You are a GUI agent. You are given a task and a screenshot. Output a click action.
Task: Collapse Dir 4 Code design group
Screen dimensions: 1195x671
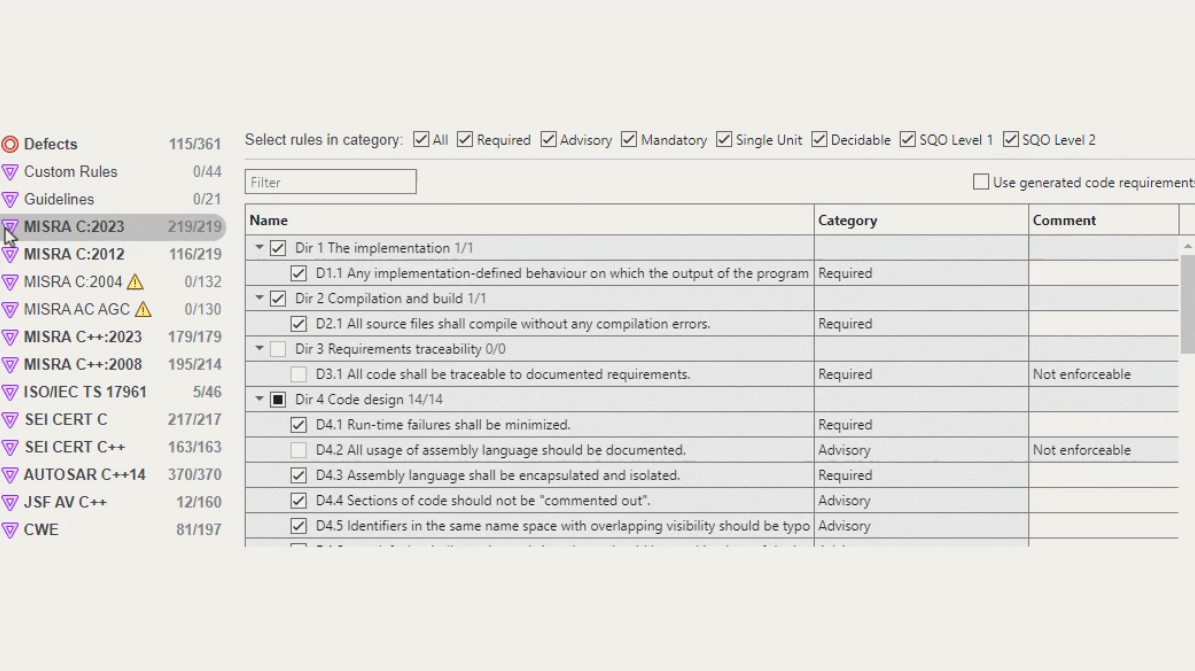(x=260, y=400)
